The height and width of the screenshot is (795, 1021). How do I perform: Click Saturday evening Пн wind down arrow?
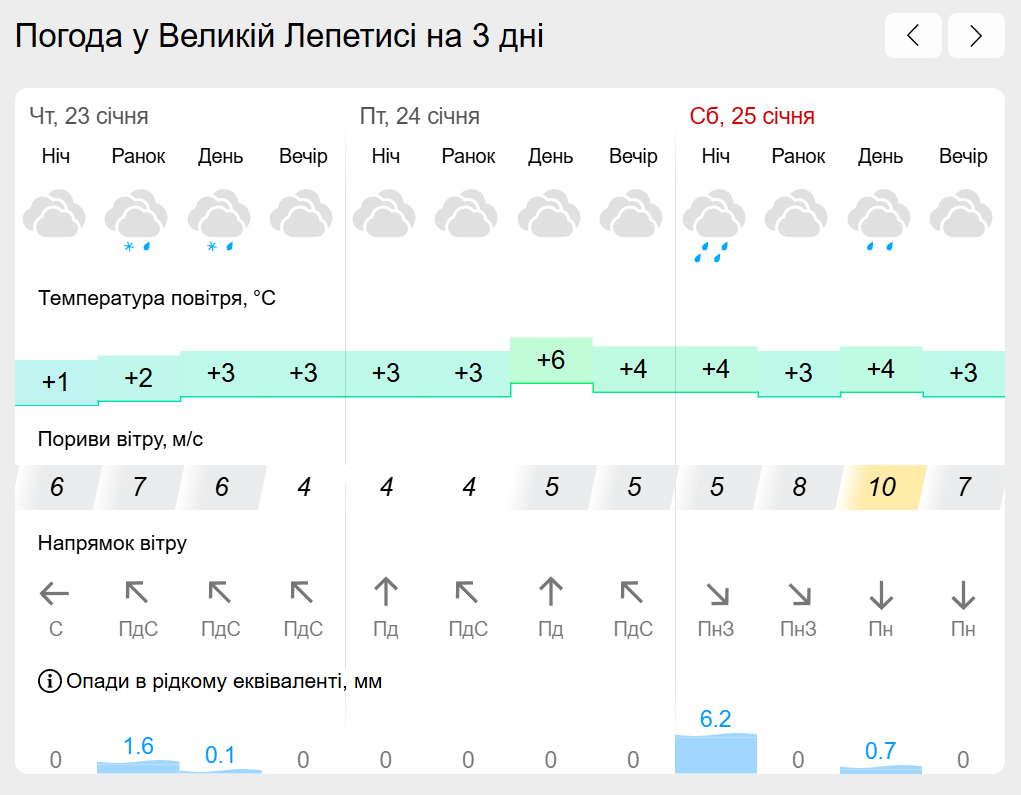point(963,594)
